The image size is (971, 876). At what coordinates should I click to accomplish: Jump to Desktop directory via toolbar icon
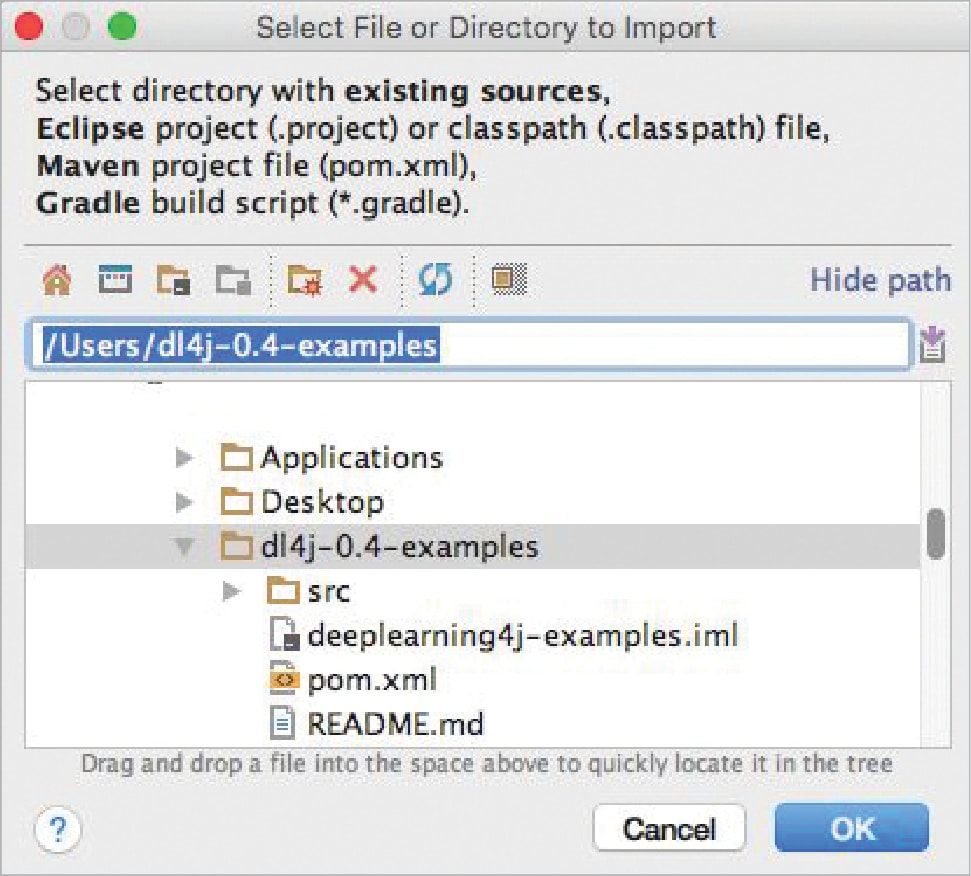coord(114,281)
